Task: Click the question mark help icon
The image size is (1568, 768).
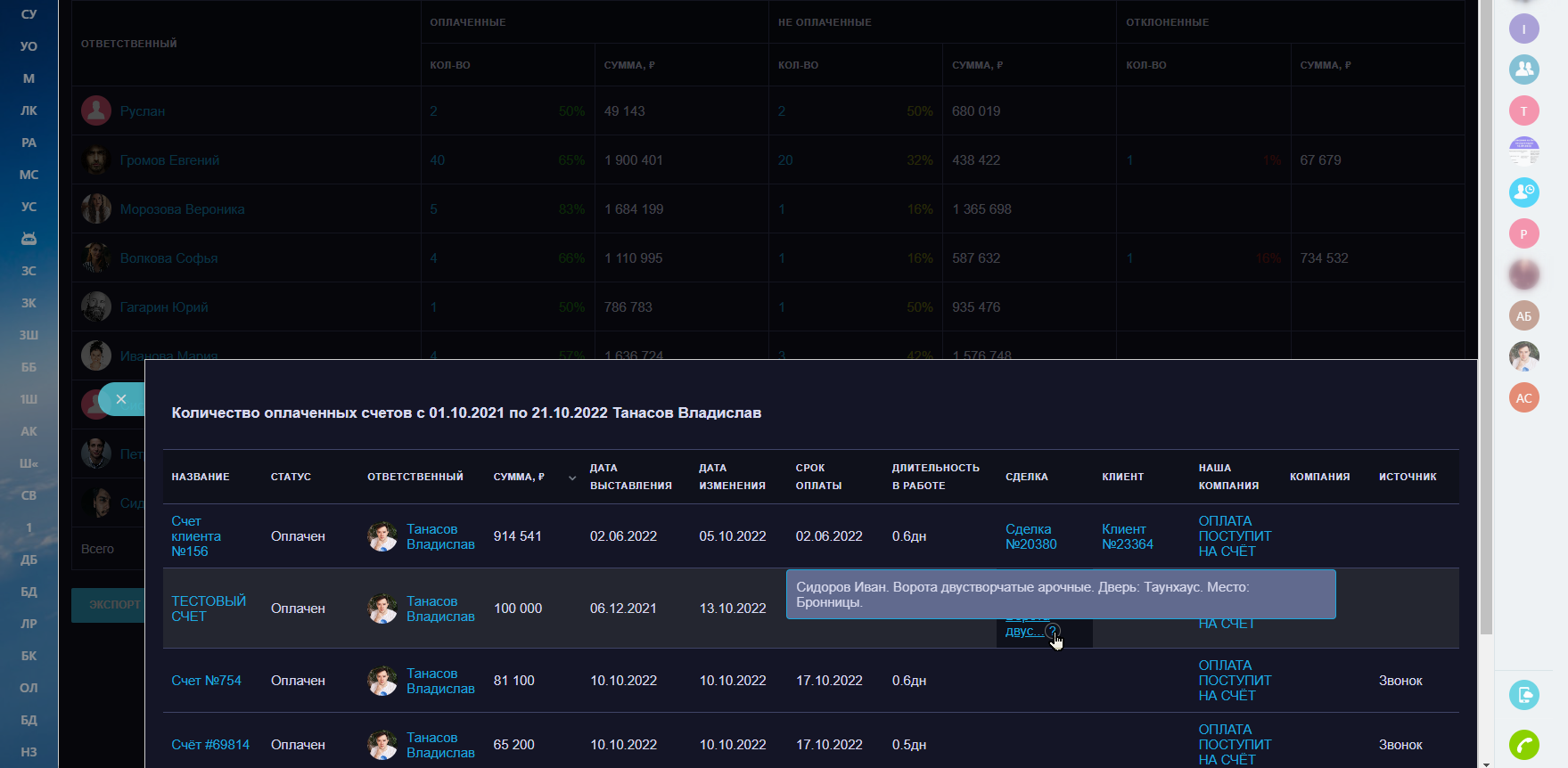Action: pyautogui.click(x=1052, y=631)
